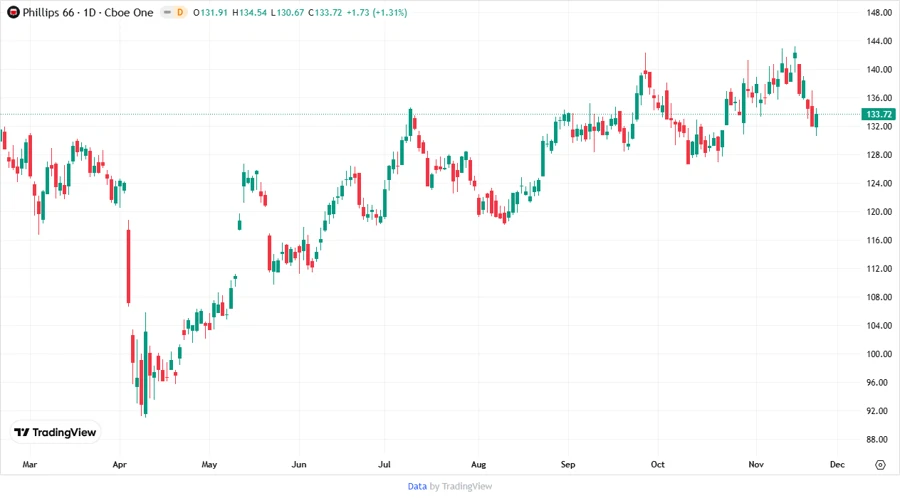Click the 88.00 price scale label

tap(879, 439)
